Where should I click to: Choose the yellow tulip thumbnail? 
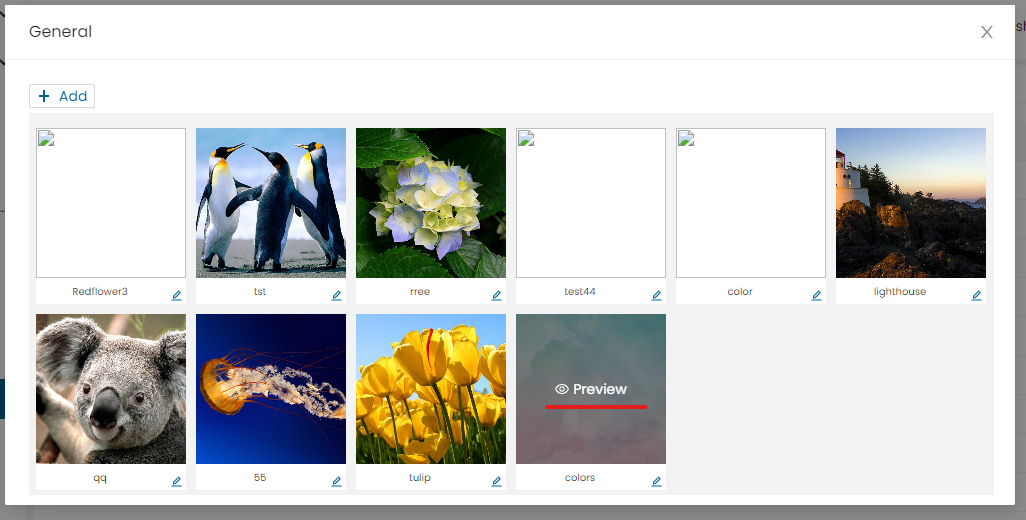coord(431,389)
